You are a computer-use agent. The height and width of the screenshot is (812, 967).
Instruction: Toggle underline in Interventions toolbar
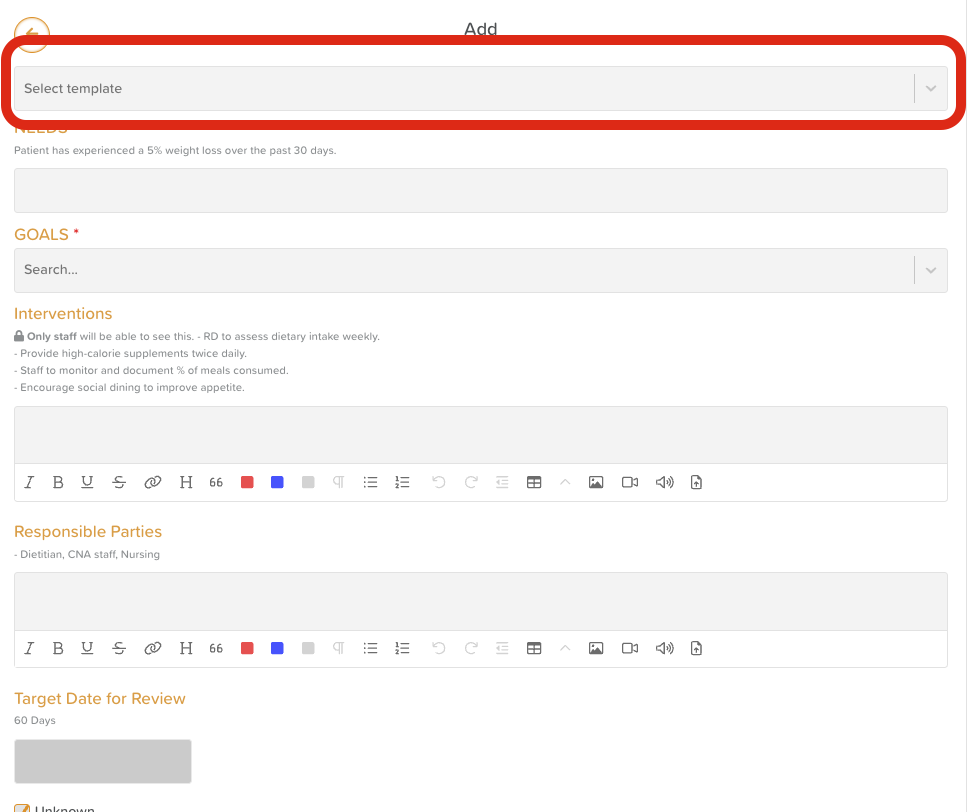click(87, 482)
